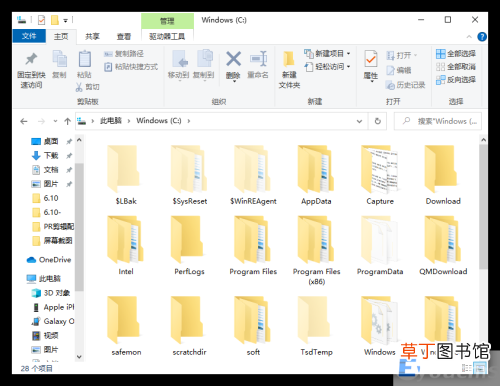Open the New item dropdown
Screen dimensions: 500x386
327,53
